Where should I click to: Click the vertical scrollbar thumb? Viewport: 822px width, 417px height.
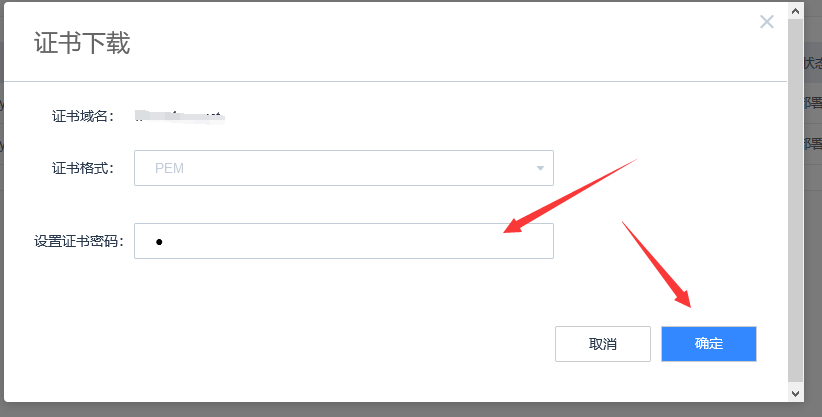pyautogui.click(x=795, y=201)
